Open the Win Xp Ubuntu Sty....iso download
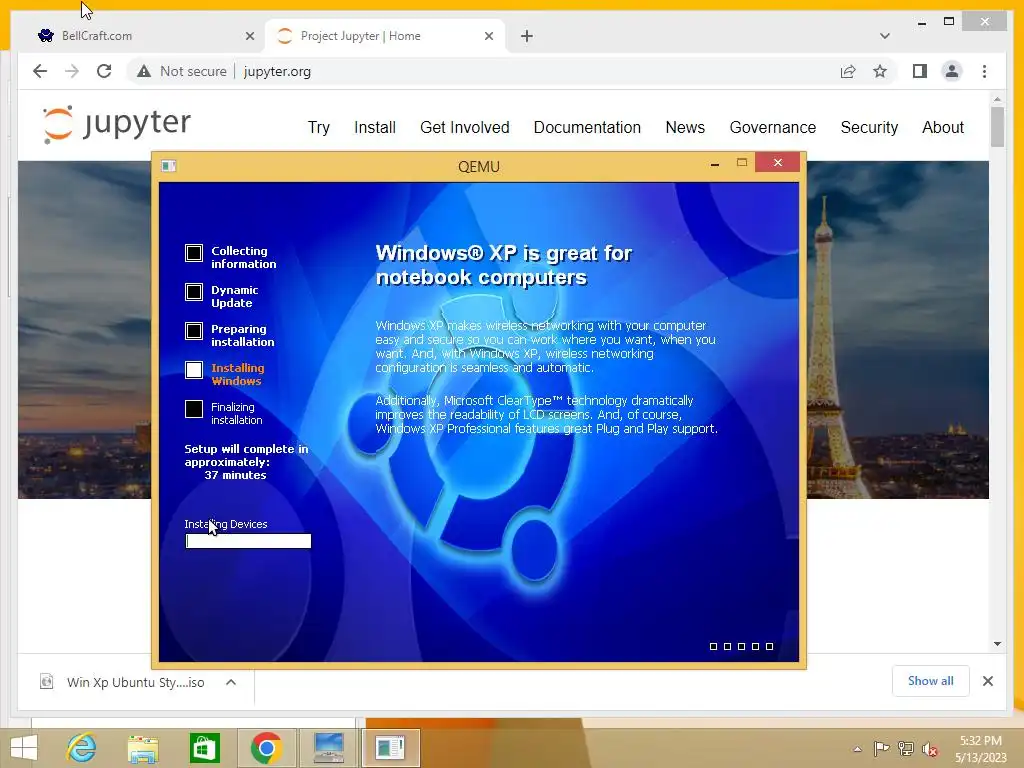 click(x=136, y=682)
